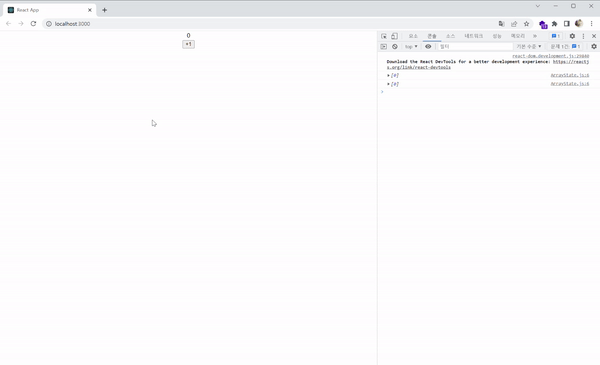Viewport: 600px width, 365px height.
Task: Close the DevTools panel
Action: [x=594, y=36]
